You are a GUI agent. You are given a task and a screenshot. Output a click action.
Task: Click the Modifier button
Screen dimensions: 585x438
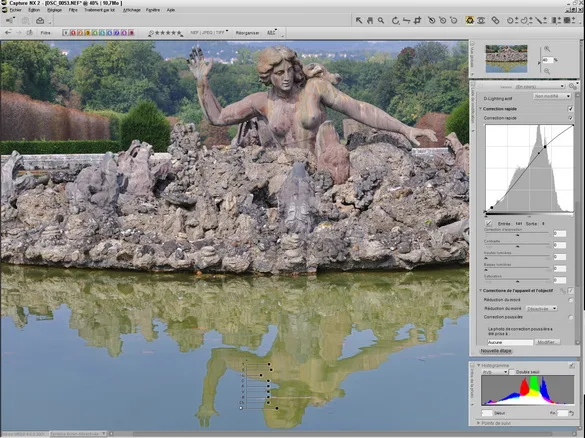click(547, 342)
